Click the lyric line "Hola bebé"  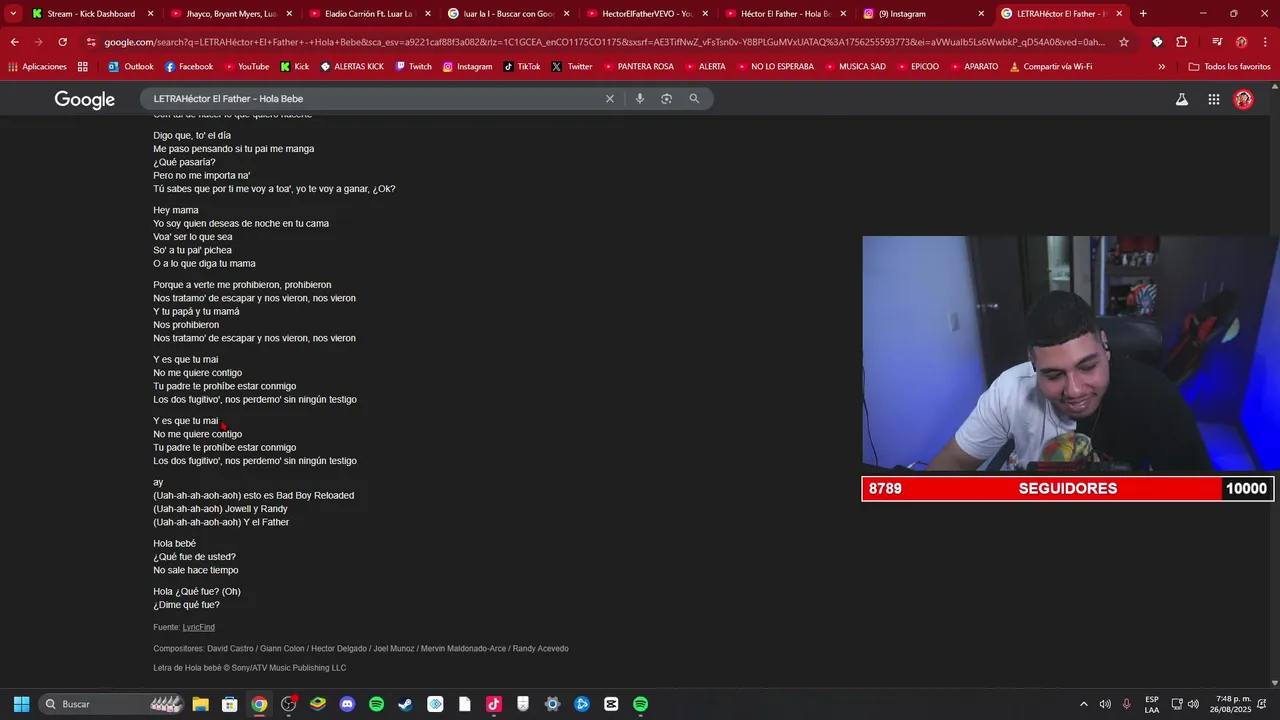pos(175,543)
